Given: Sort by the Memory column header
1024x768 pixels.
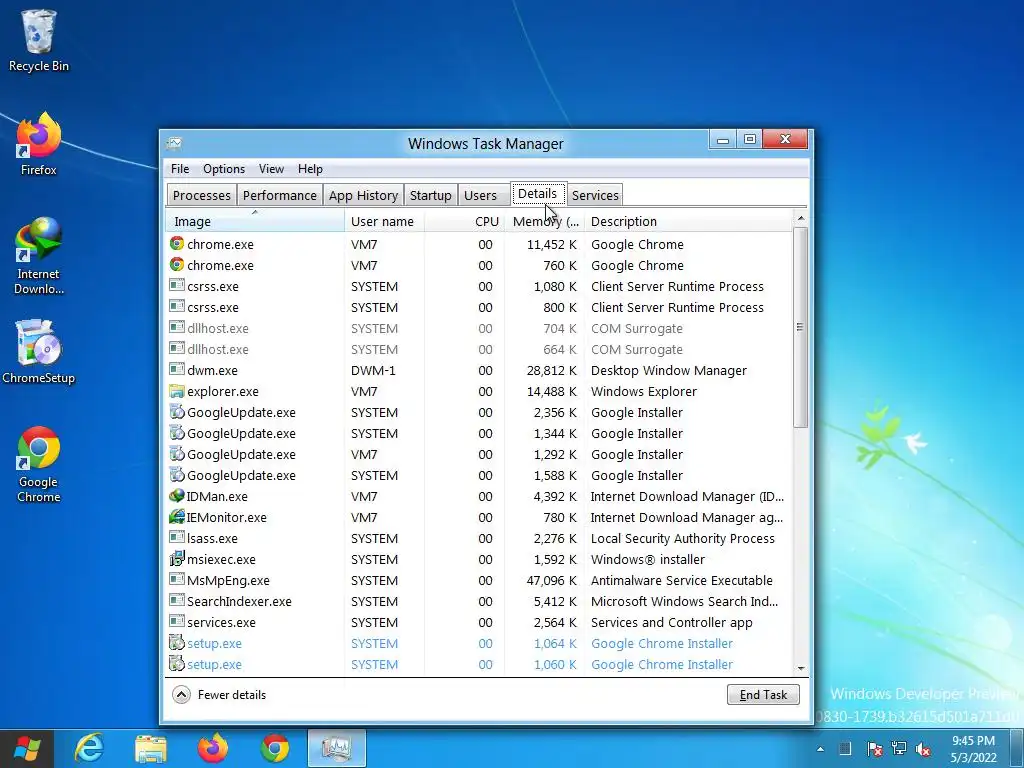Looking at the screenshot, I should [544, 221].
